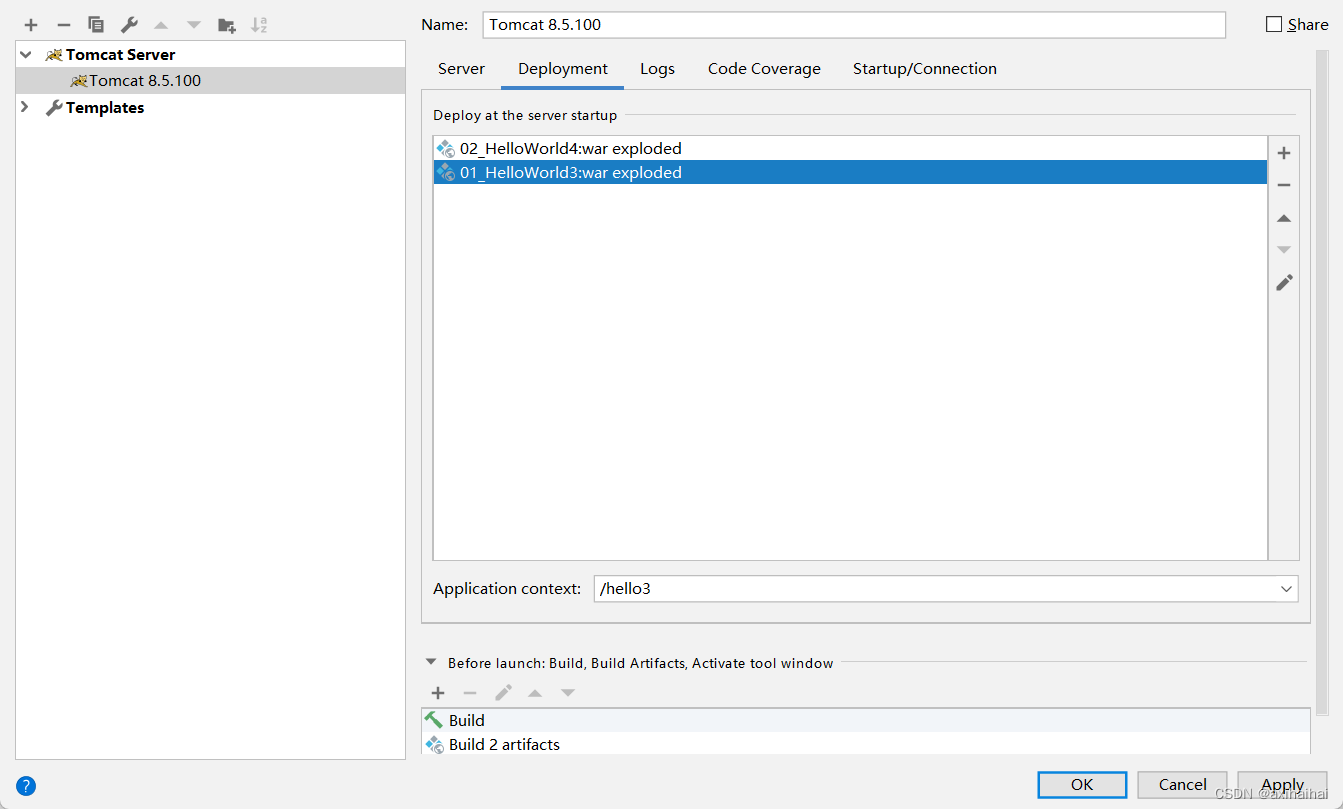Click the green hammer Build icon

click(x=434, y=720)
